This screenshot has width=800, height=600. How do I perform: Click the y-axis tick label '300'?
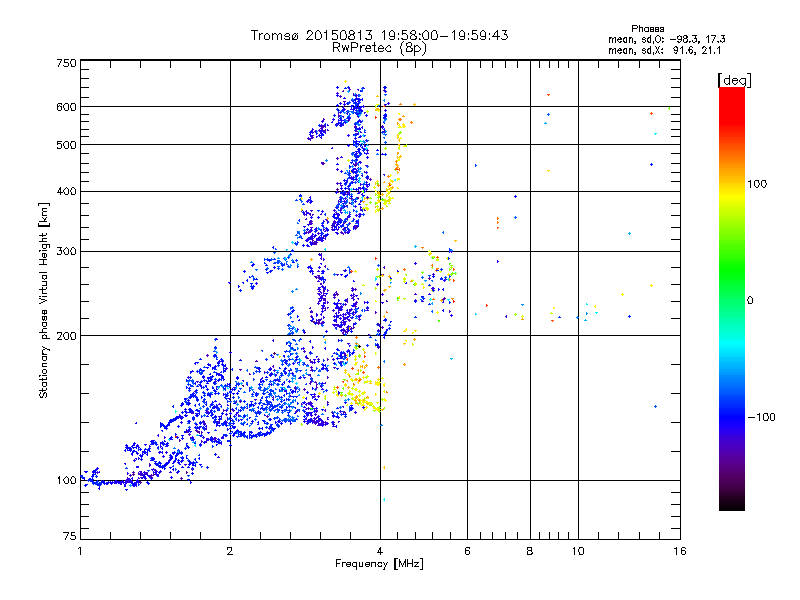click(66, 251)
